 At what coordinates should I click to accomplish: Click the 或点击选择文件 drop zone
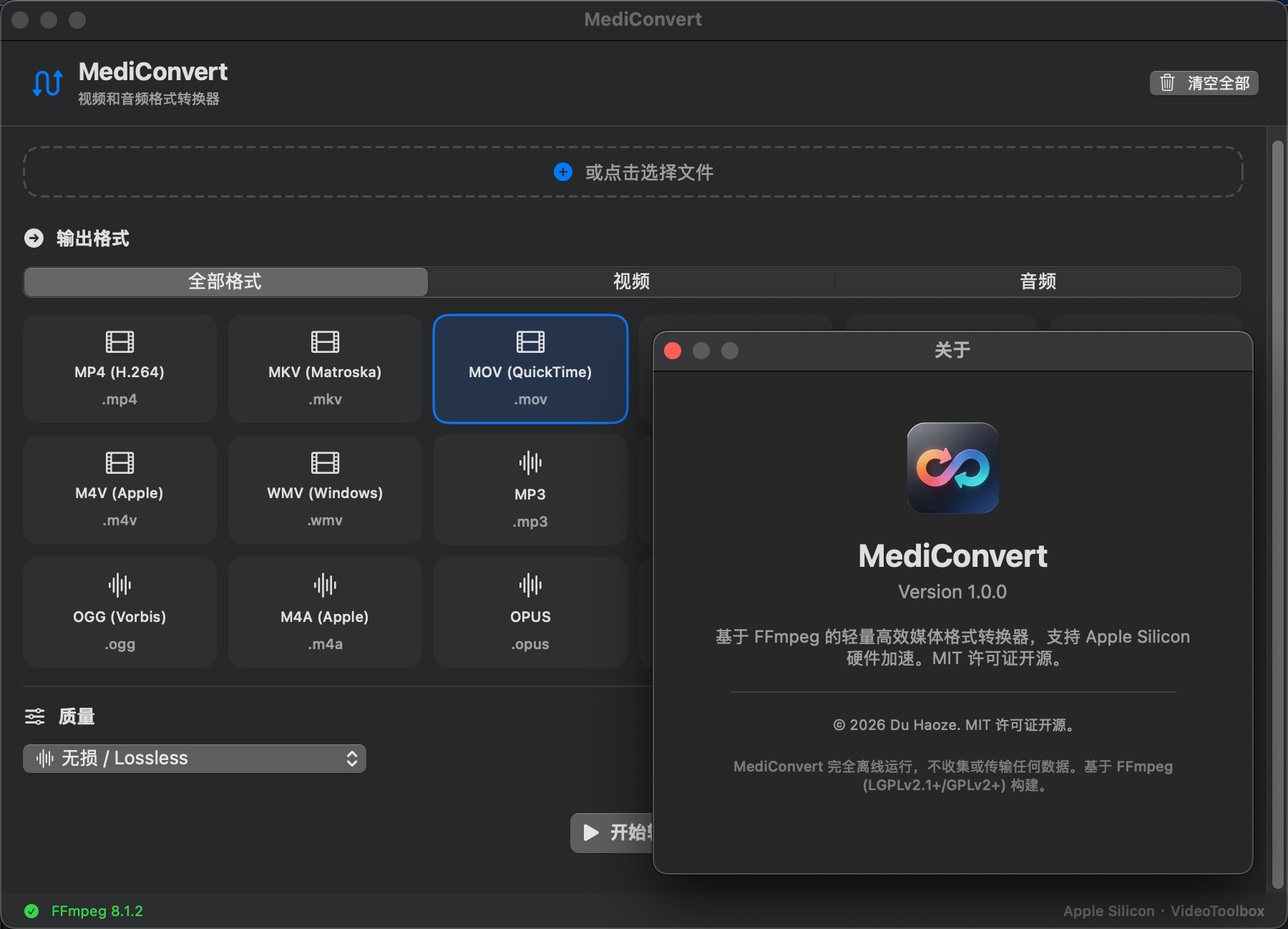[x=633, y=172]
